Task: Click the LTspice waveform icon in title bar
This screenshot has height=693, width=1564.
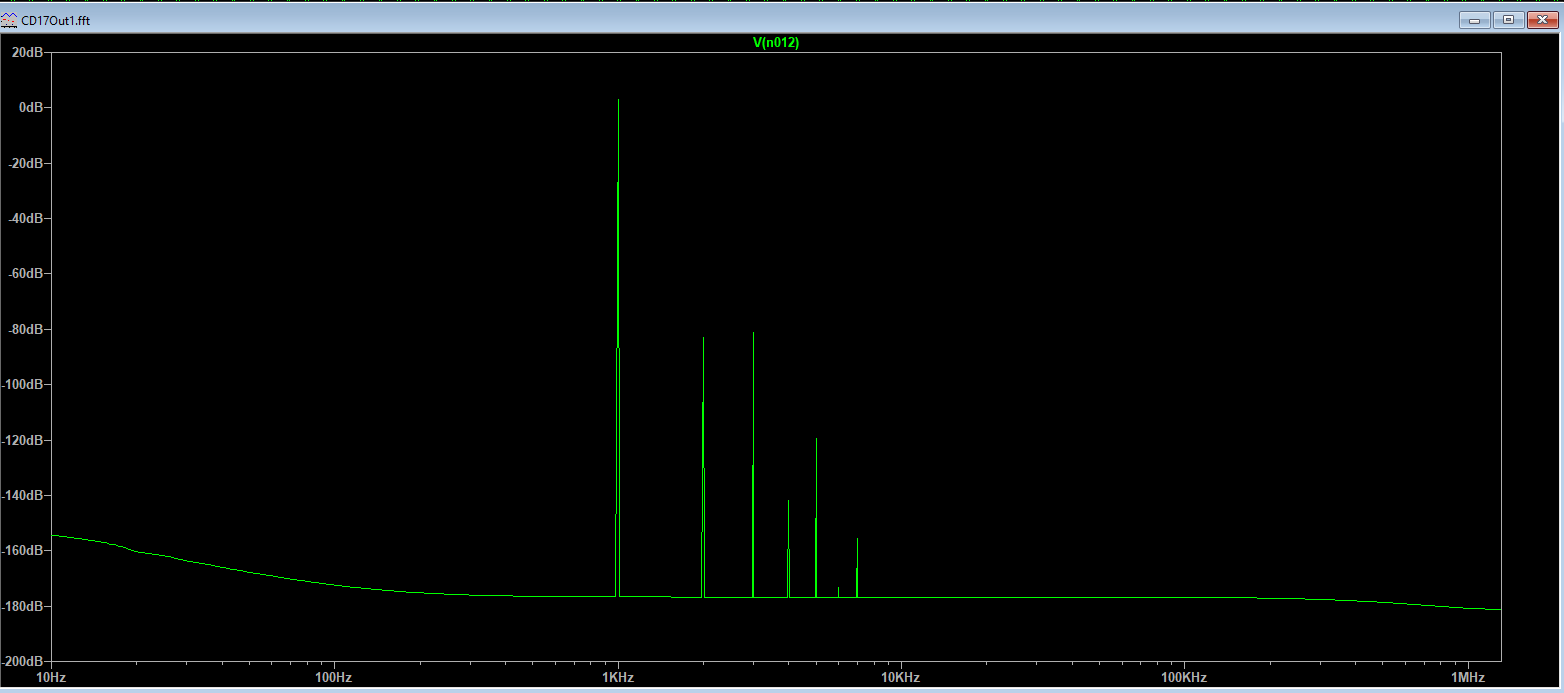Action: [10, 19]
